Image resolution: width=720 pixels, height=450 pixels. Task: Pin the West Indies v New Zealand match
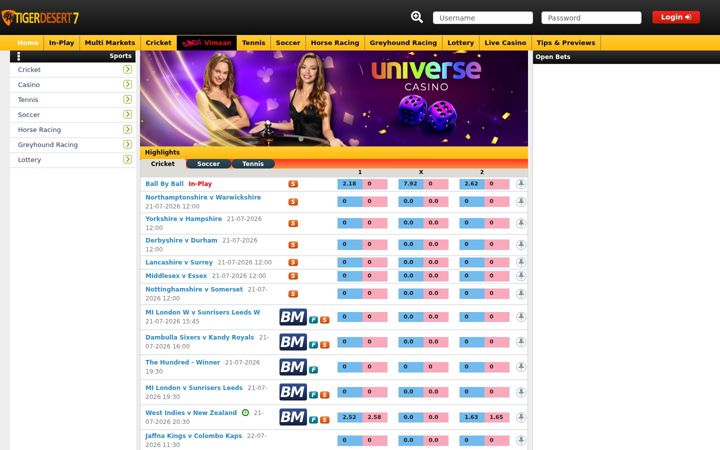521,417
